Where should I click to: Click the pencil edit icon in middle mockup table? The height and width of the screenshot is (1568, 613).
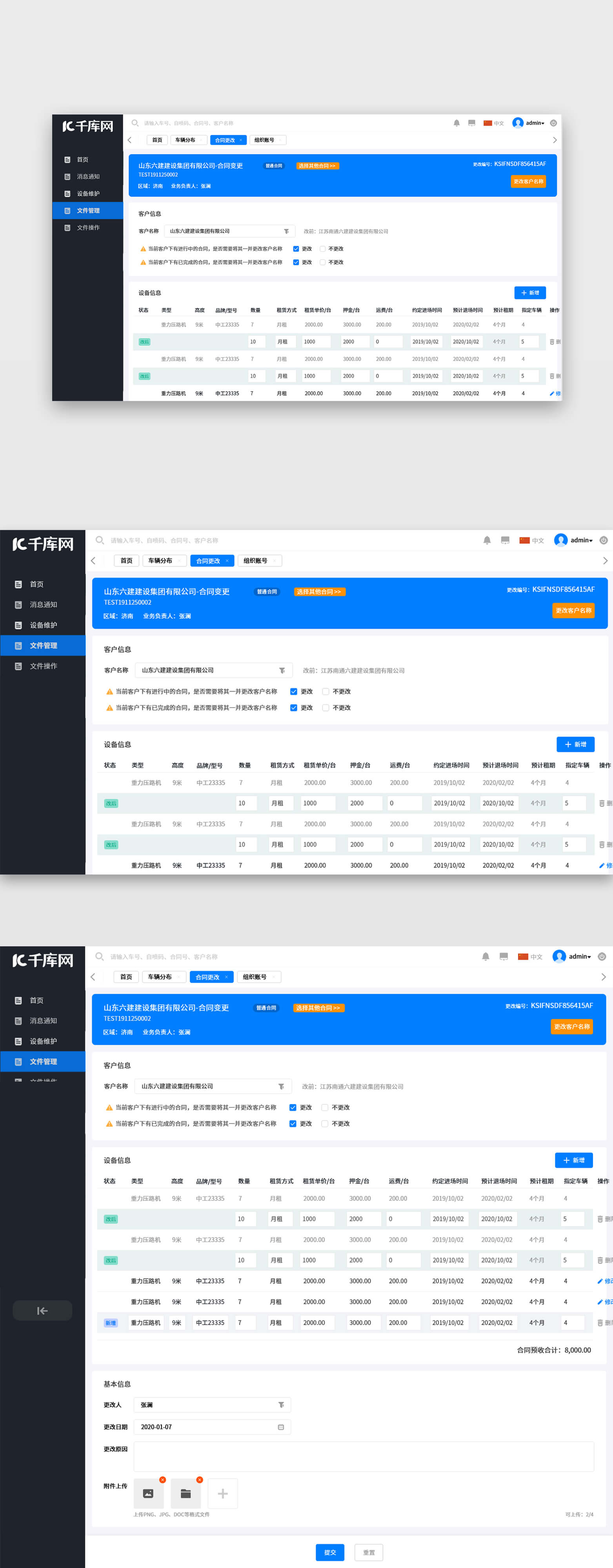[602, 865]
